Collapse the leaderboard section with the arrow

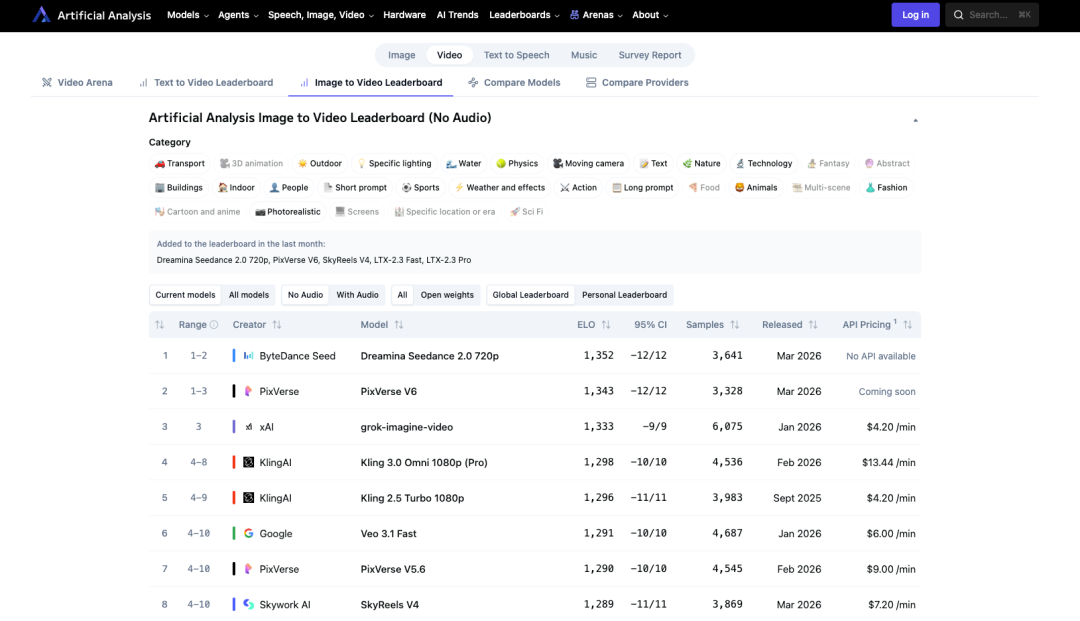(x=915, y=120)
